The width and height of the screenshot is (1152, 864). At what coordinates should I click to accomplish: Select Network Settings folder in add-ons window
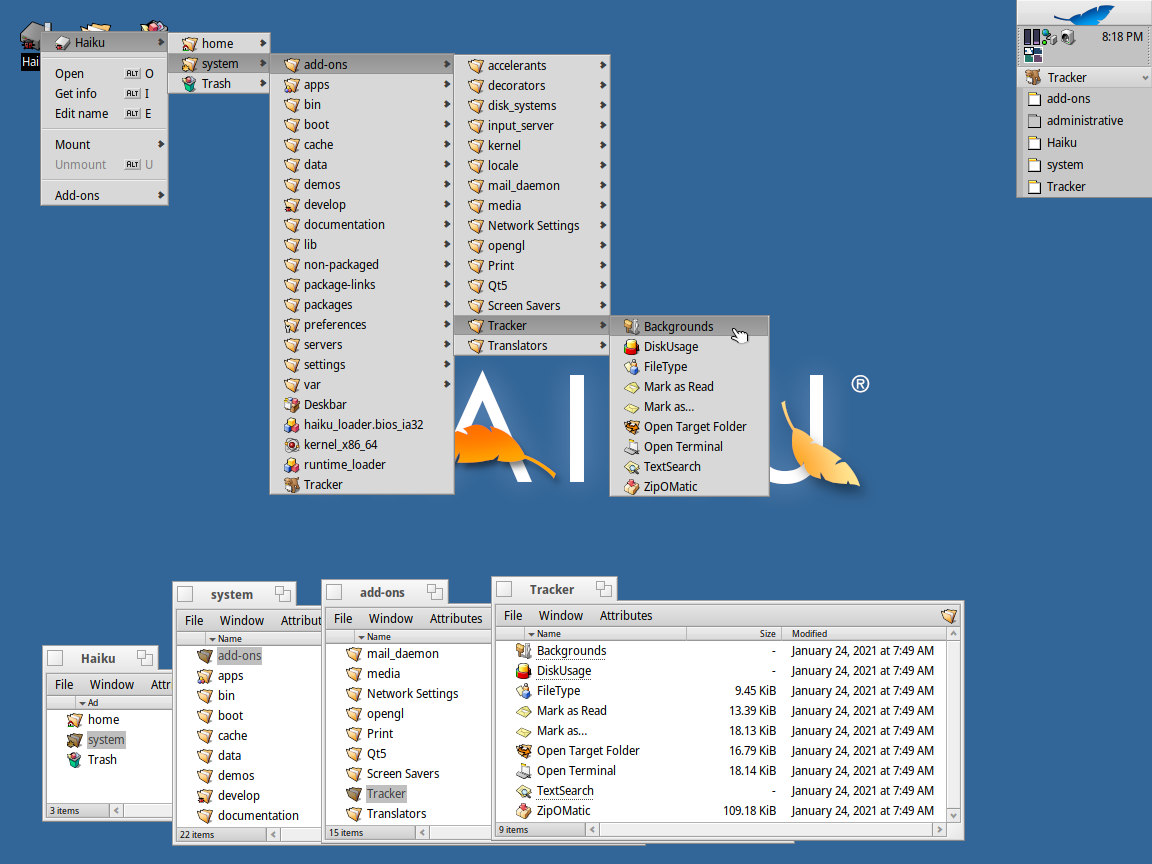(412, 694)
